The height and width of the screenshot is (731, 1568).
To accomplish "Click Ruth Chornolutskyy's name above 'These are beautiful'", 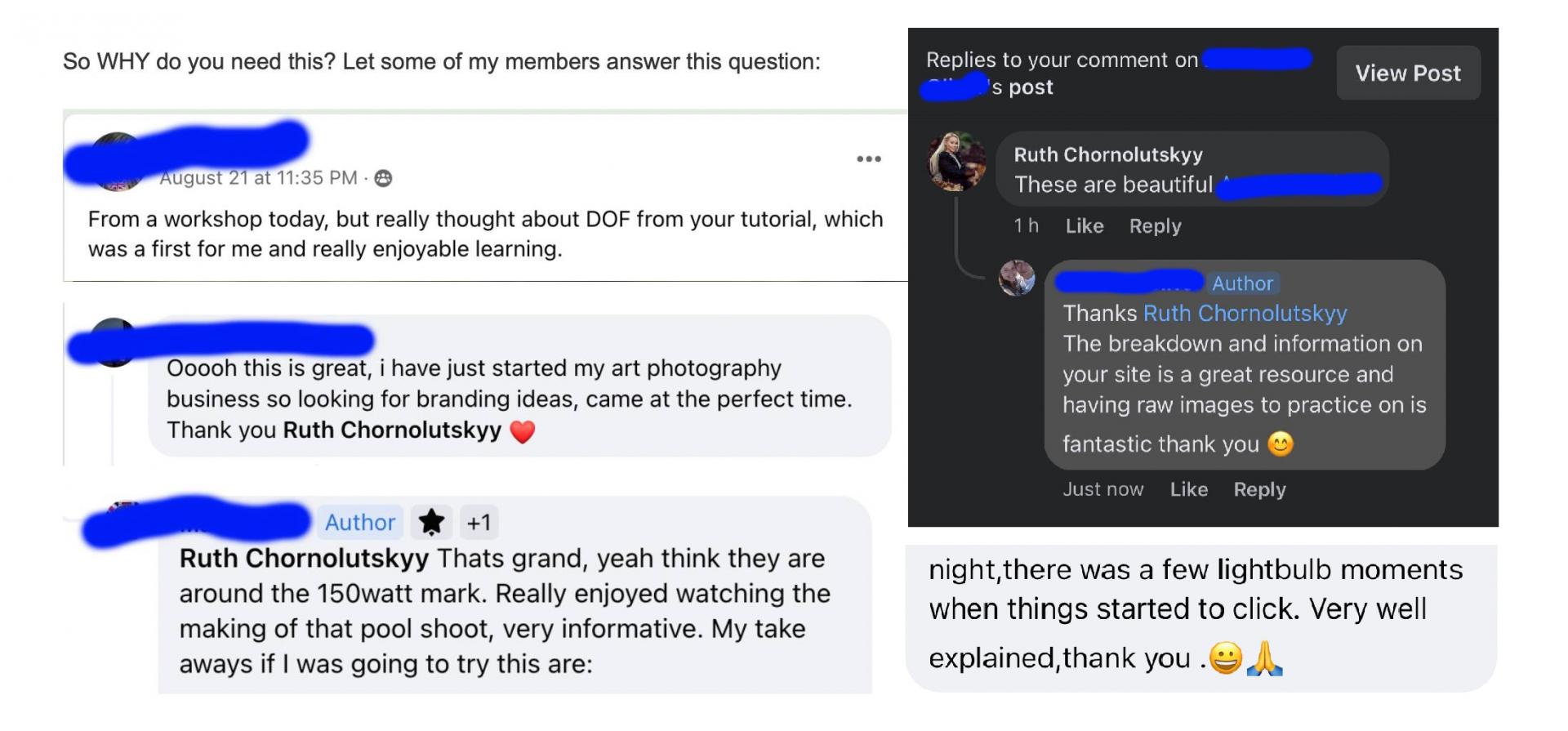I will (1107, 155).
